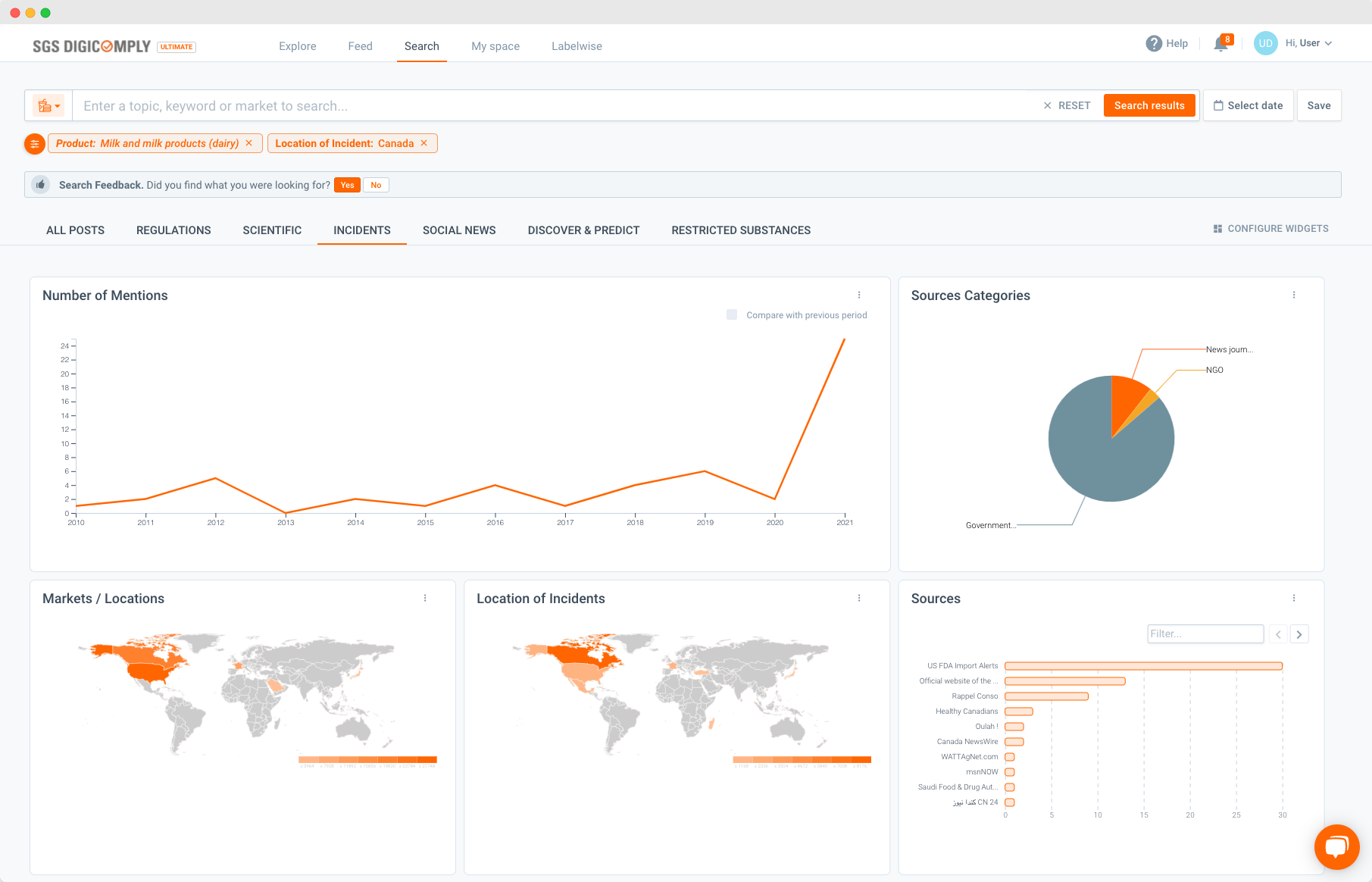Go to next page of Sources
Screen dimensions: 1372x882
1299,634
